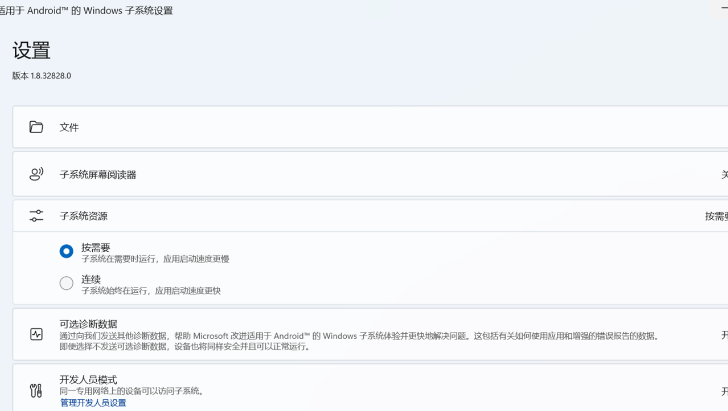
Task: Click the 设置 page heading
Action: (31, 50)
